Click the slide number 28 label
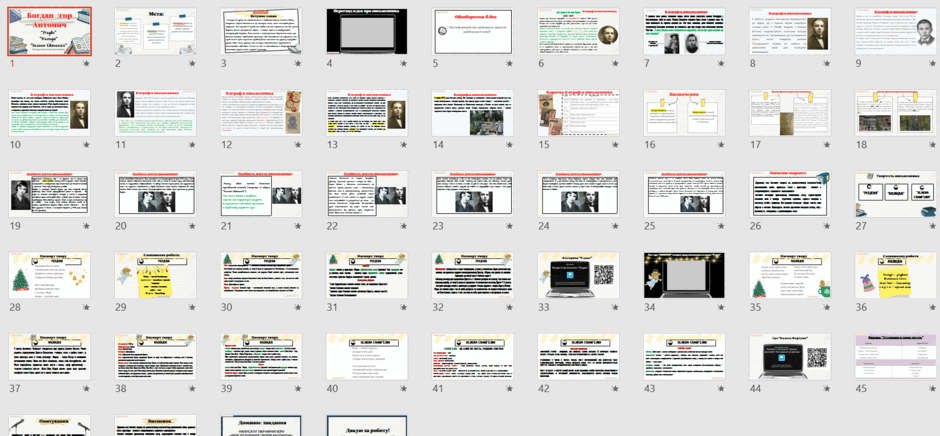This screenshot has height=436, width=940. tap(15, 308)
